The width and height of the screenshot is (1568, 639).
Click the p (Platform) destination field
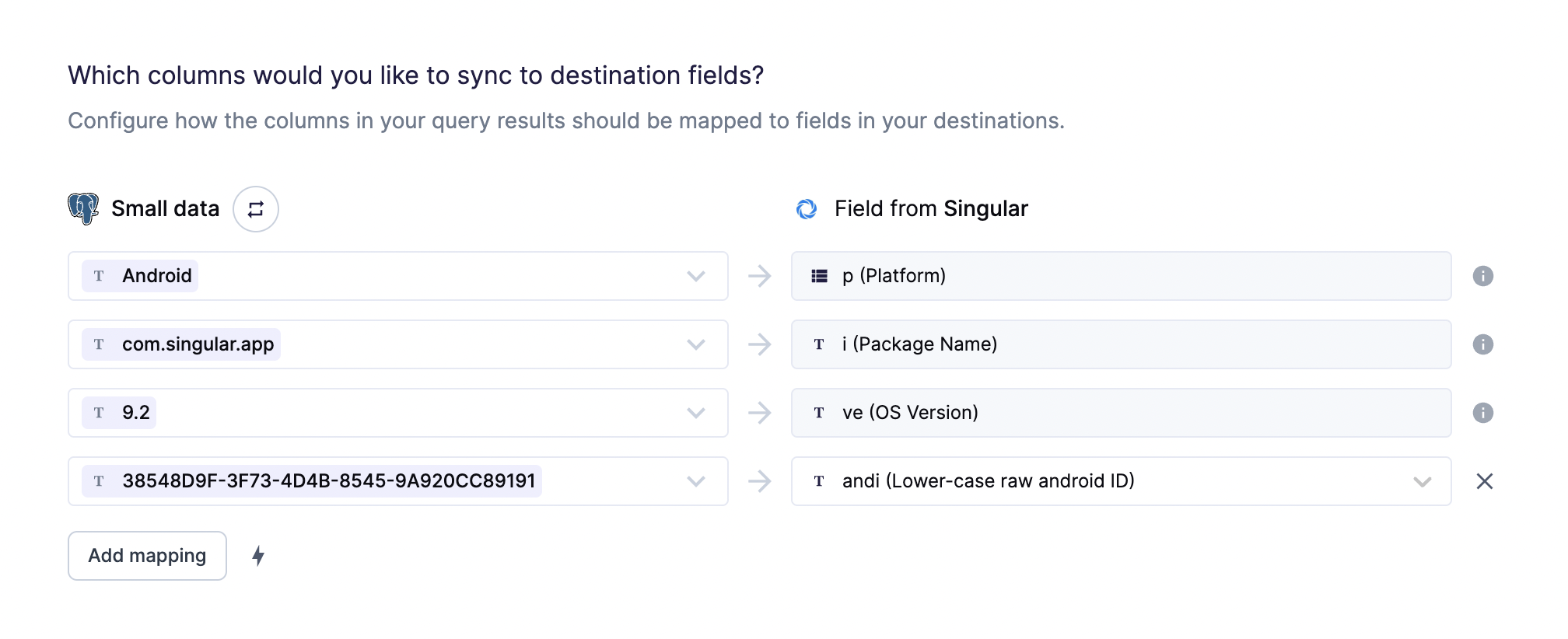(1122, 276)
